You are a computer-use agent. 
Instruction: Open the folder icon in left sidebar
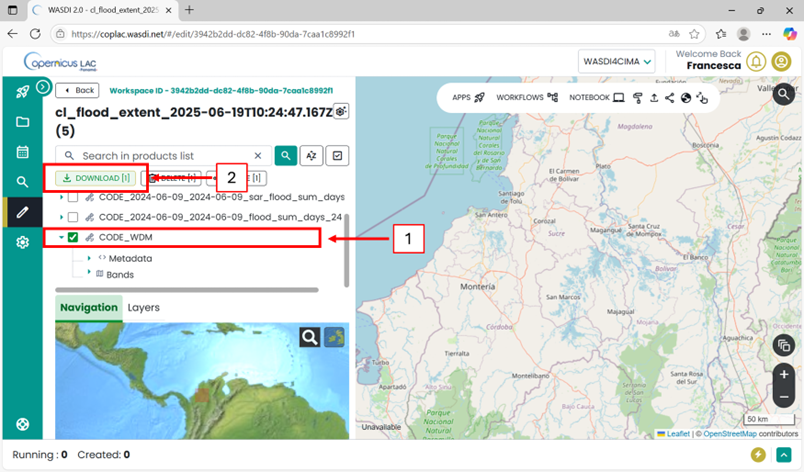tap(22, 122)
